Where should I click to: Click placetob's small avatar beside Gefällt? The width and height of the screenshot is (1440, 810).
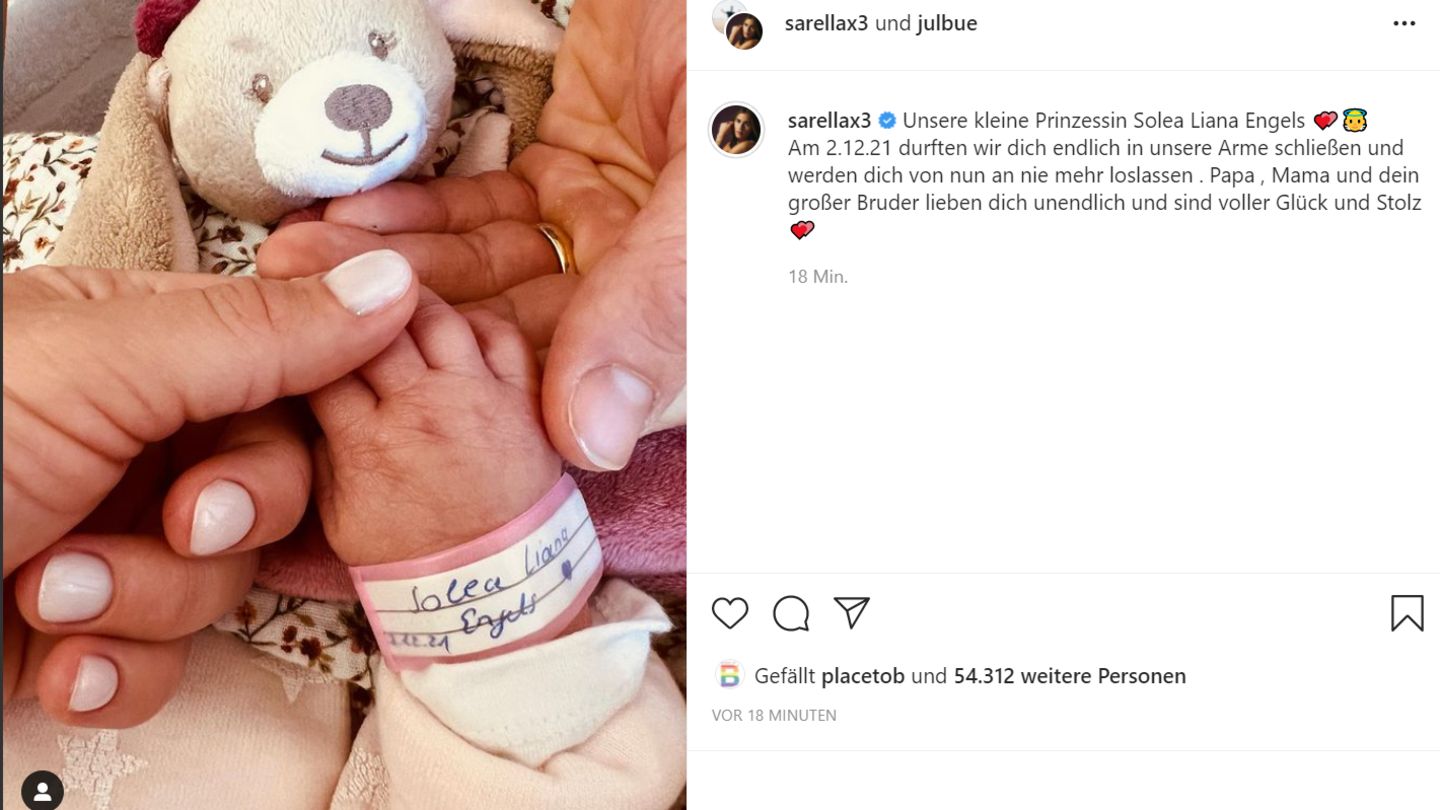729,676
